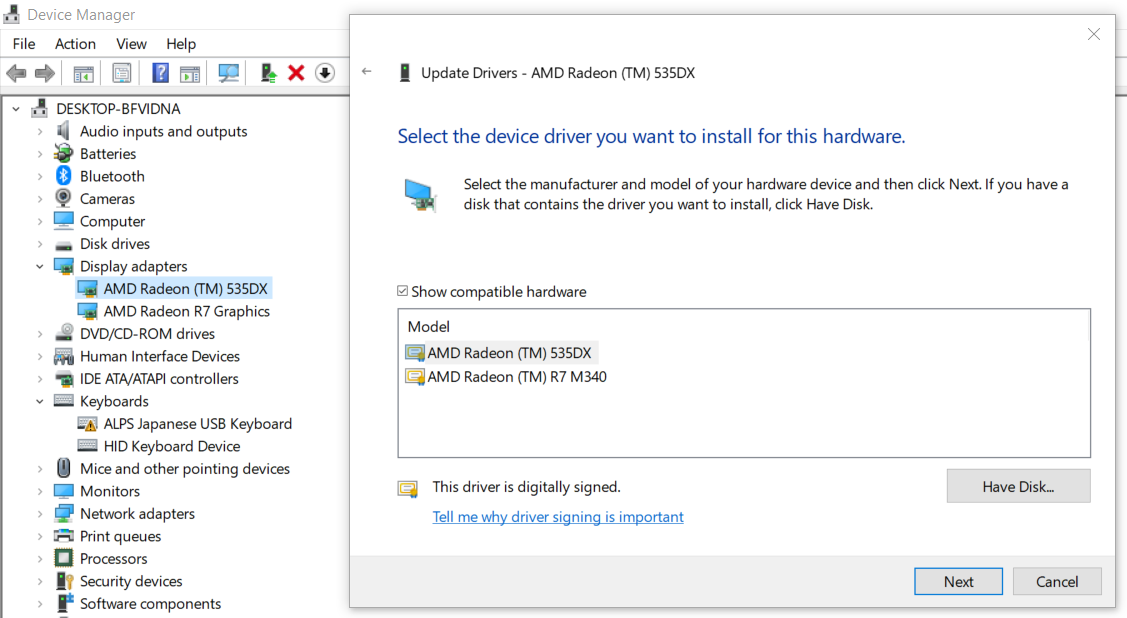
Task: Click the DESKTOP-BFVIDNA computer name
Action: (x=118, y=109)
